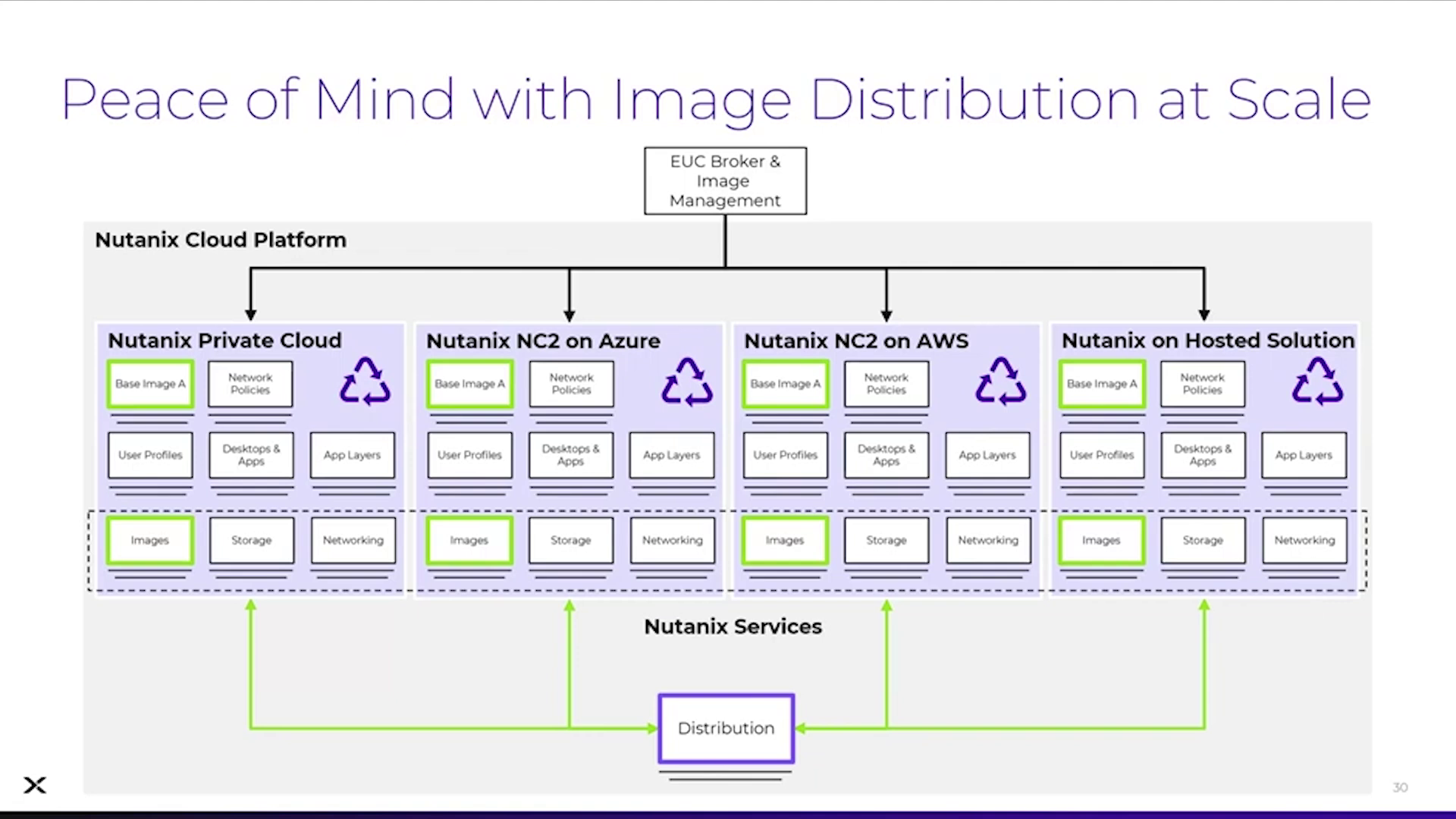Screen dimensions: 1456x819
Task: Select Network Policies in NC2 on Azure
Action: pyautogui.click(x=571, y=384)
